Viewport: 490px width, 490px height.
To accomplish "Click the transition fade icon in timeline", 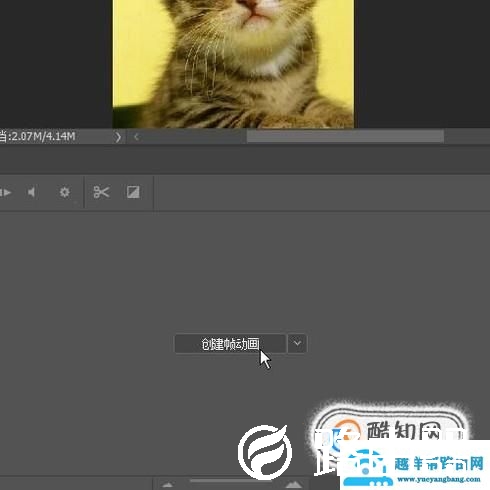I will tap(133, 192).
